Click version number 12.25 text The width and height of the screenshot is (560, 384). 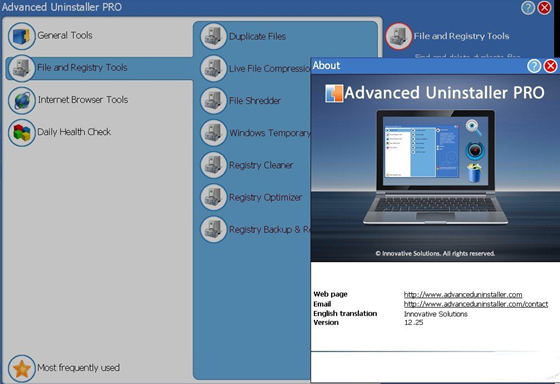pos(414,323)
